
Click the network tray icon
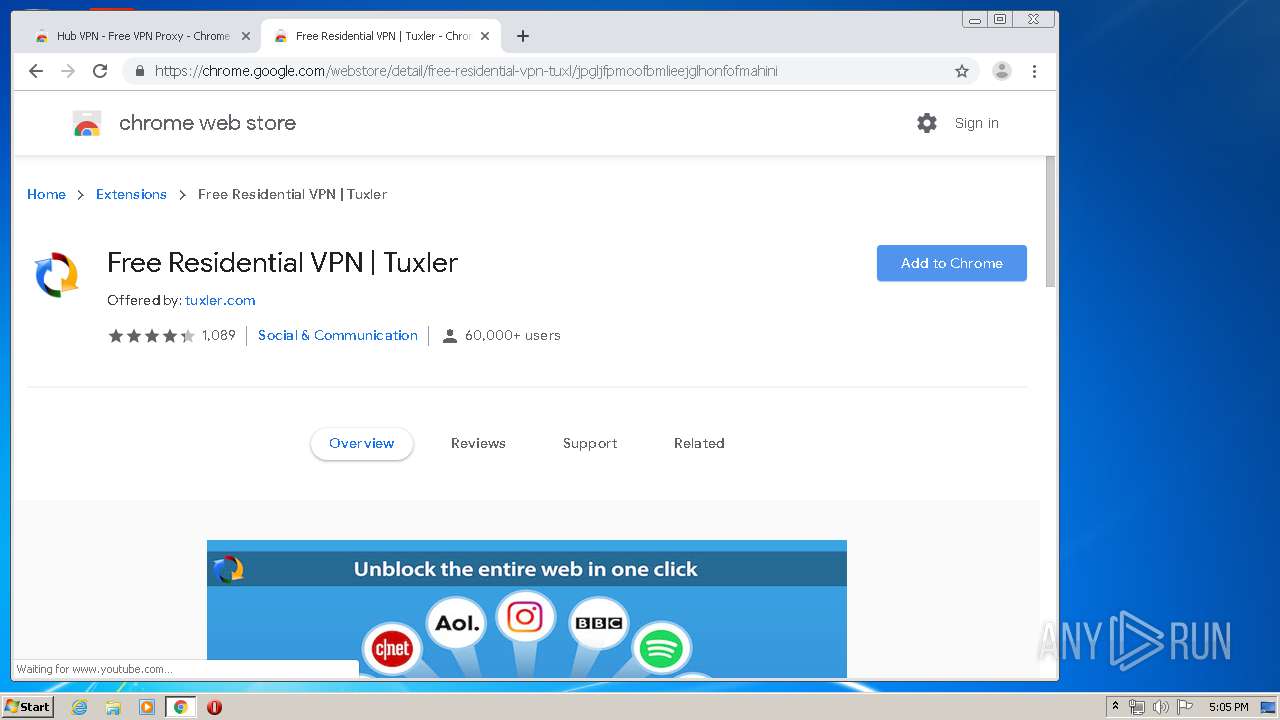pyautogui.click(x=1137, y=707)
